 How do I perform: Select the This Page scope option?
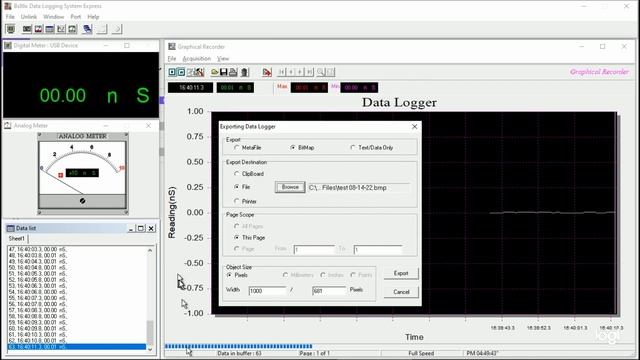click(249, 238)
